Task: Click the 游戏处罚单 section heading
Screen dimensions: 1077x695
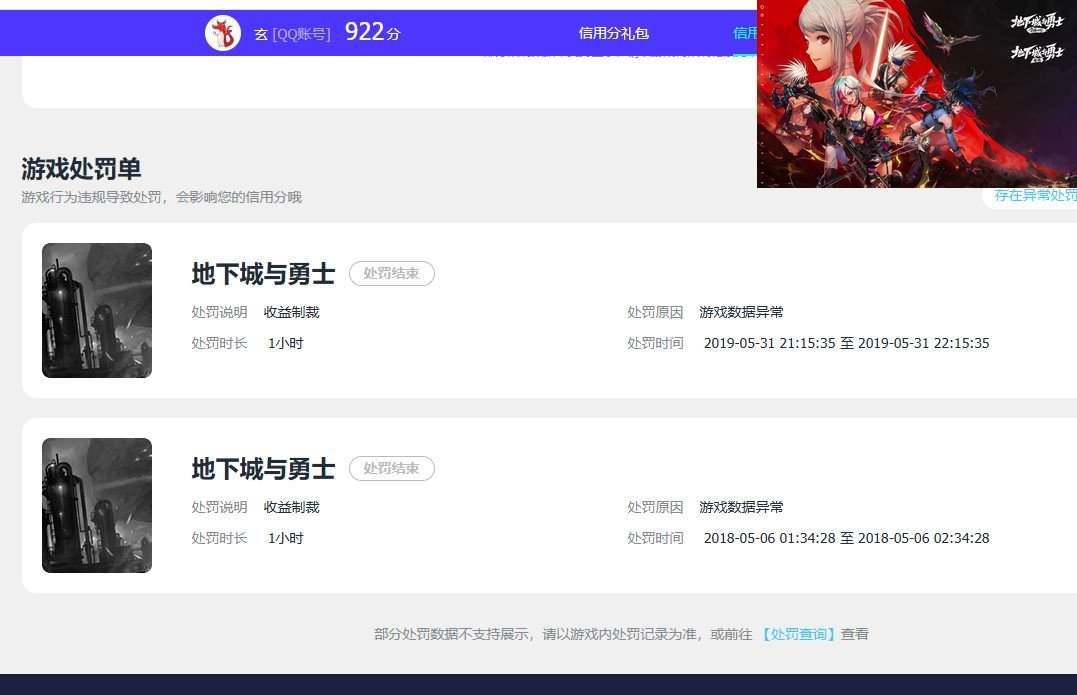Action: tap(81, 168)
